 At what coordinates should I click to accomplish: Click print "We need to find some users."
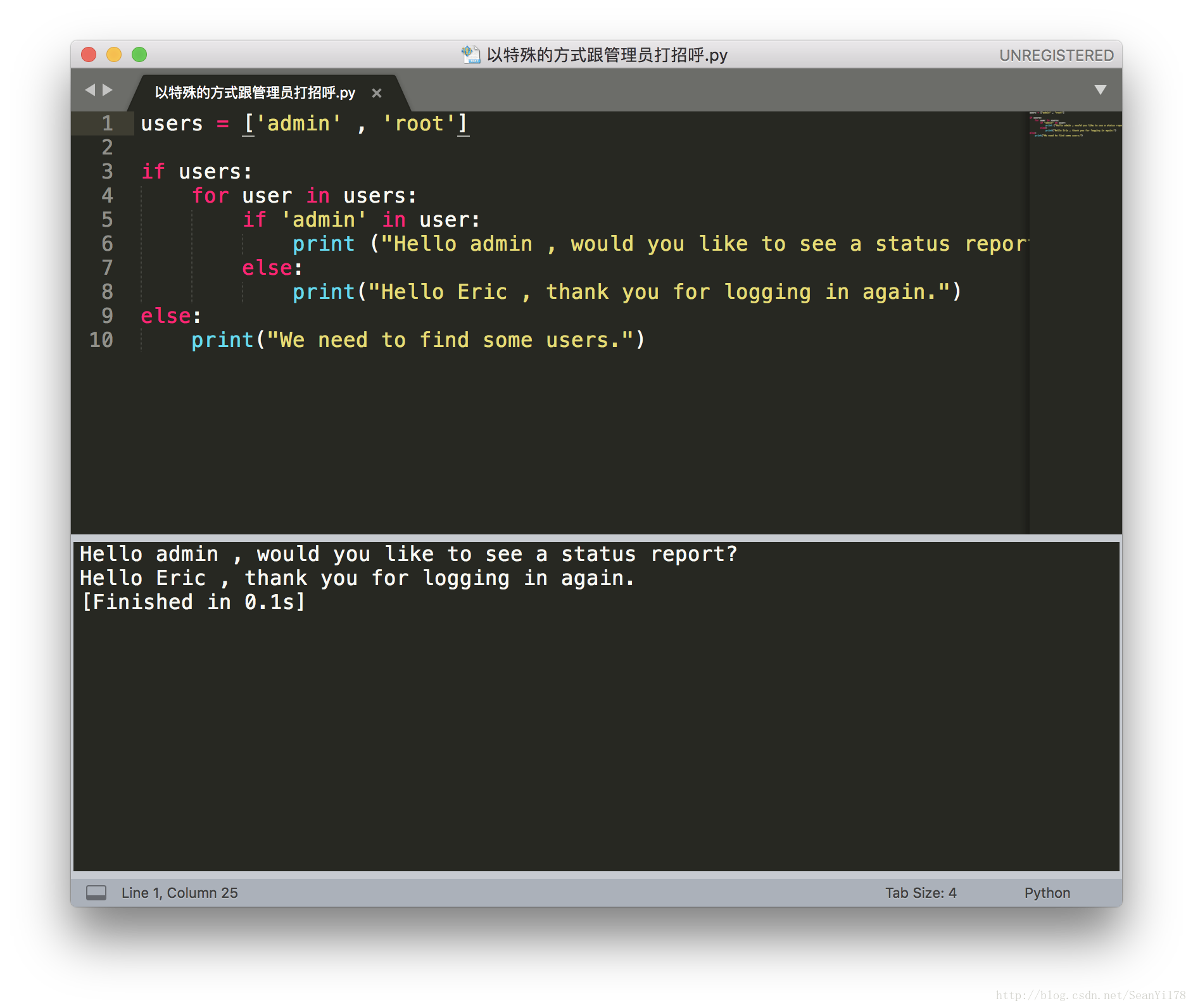point(418,340)
